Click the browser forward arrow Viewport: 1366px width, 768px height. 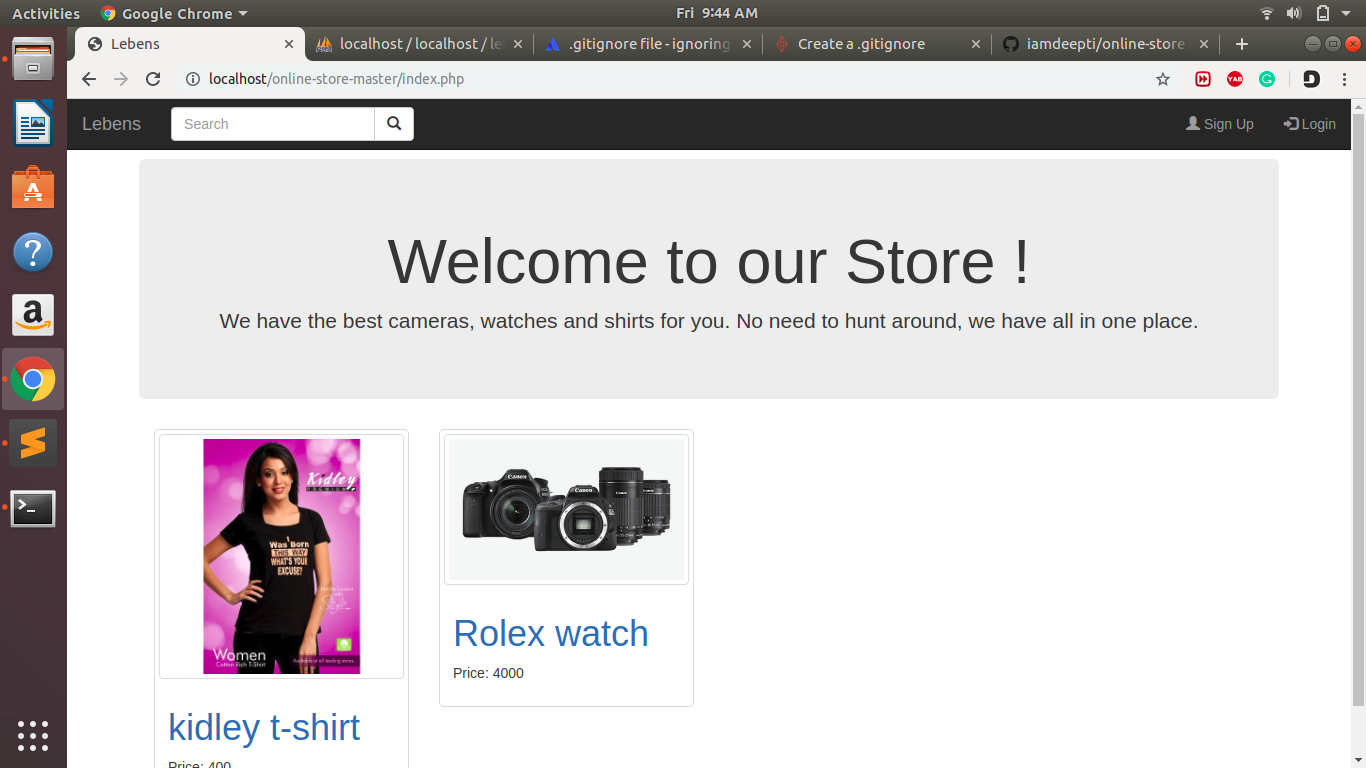pos(121,79)
